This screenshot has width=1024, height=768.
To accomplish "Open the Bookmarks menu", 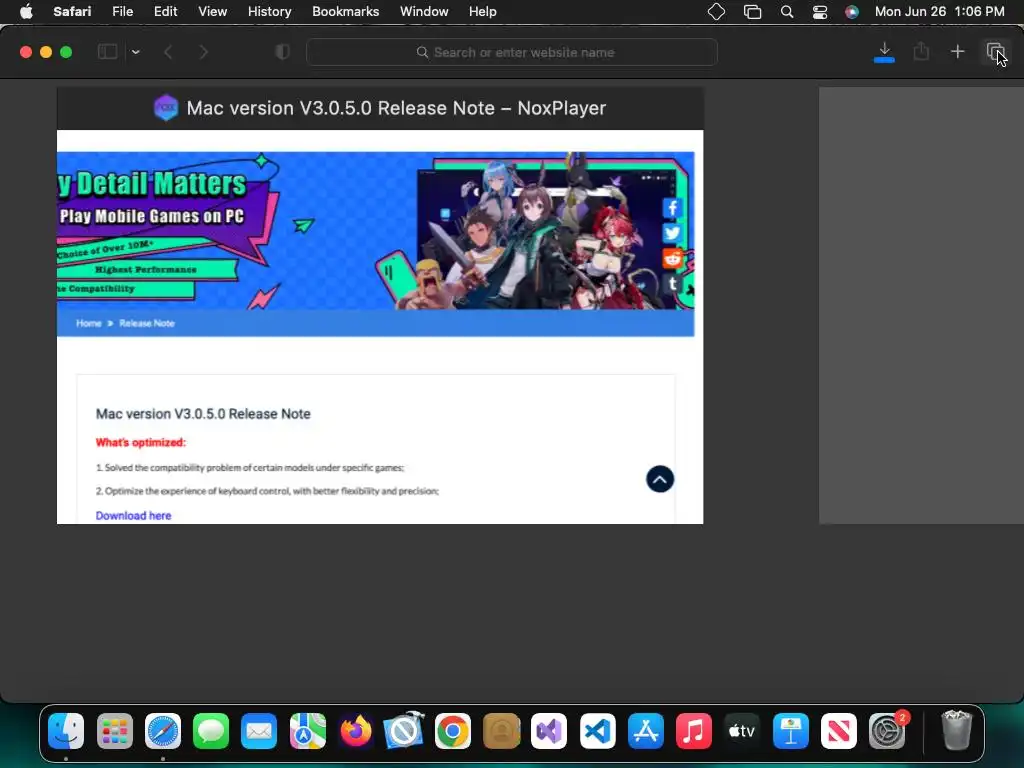I will tap(345, 12).
